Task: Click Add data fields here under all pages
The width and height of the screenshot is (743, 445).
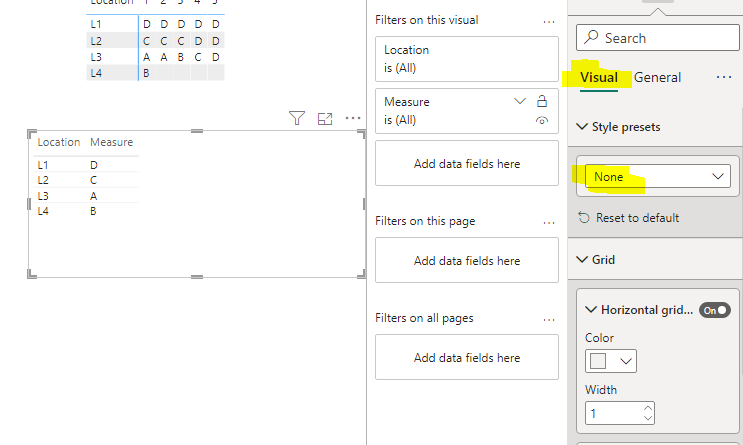Action: point(467,357)
